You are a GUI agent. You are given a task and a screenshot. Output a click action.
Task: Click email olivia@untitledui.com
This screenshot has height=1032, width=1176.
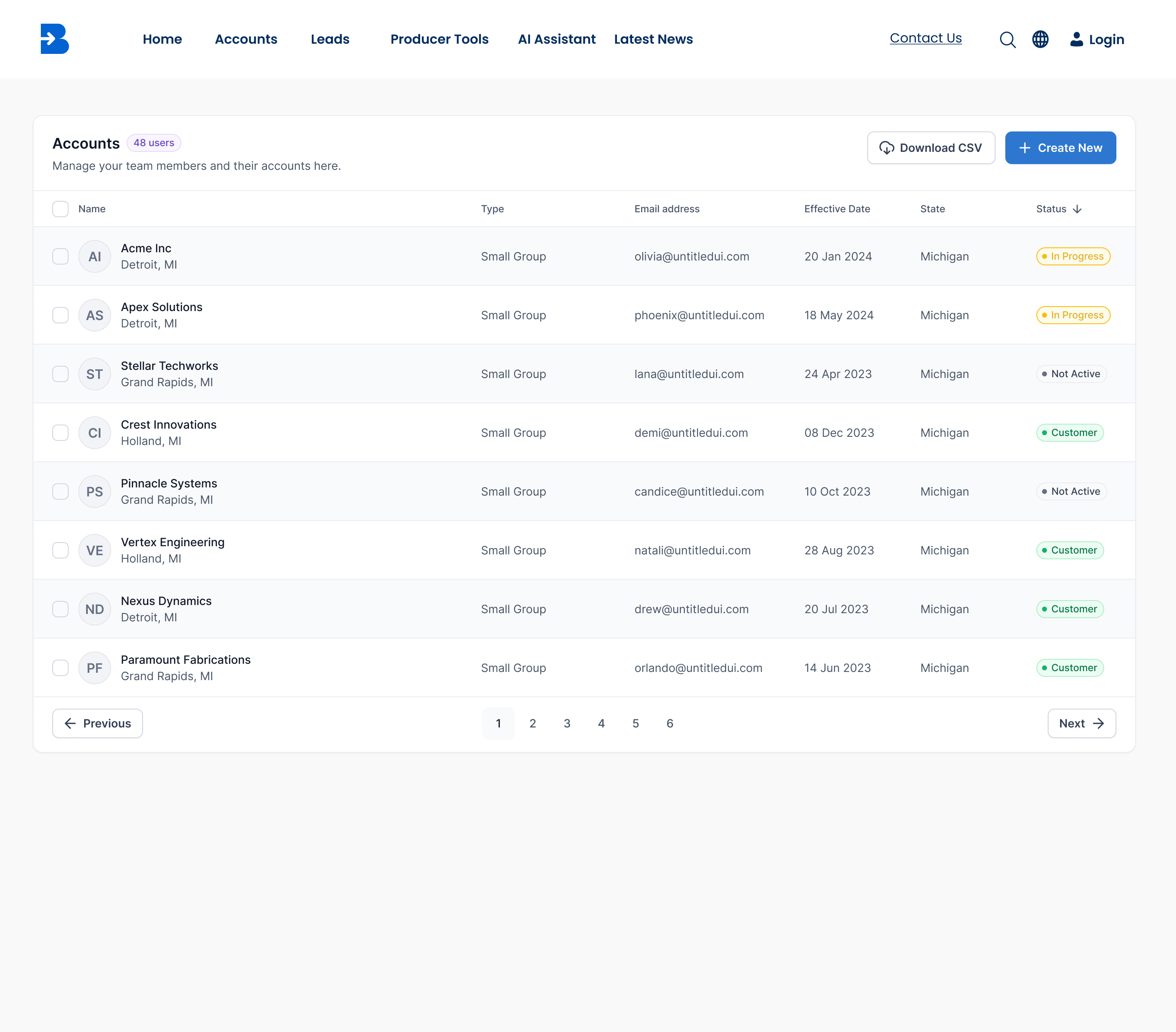tap(692, 256)
